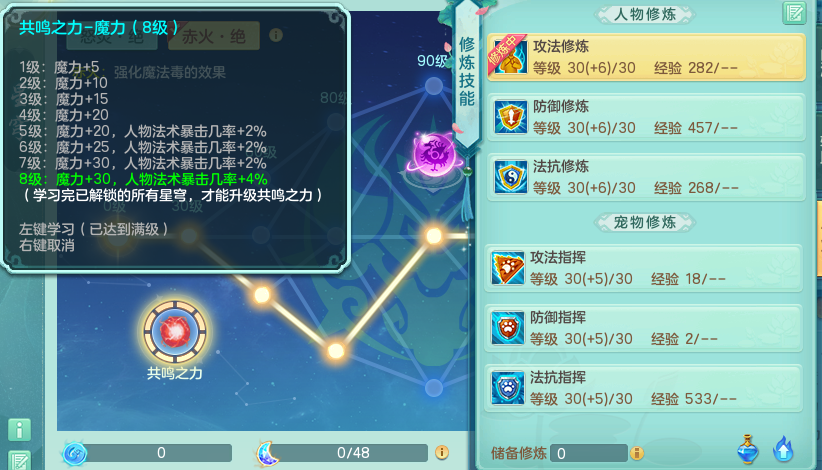Image resolution: width=822 pixels, height=470 pixels.
Task: Click the blue flame upgrade arrow icon
Action: (x=784, y=450)
